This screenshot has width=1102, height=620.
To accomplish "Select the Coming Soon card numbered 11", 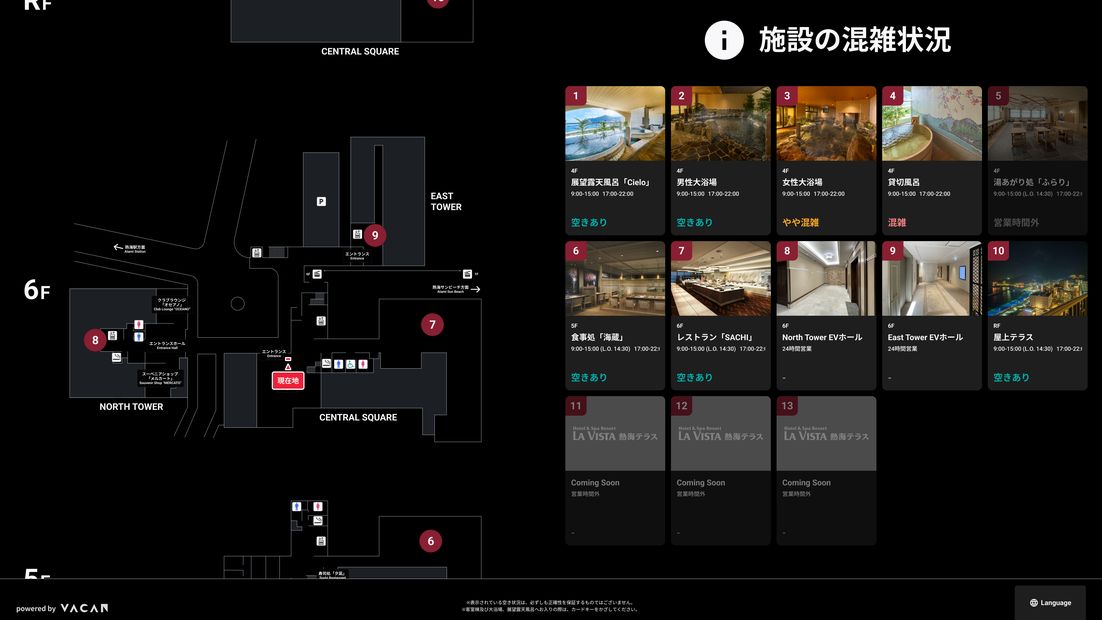I will (615, 470).
